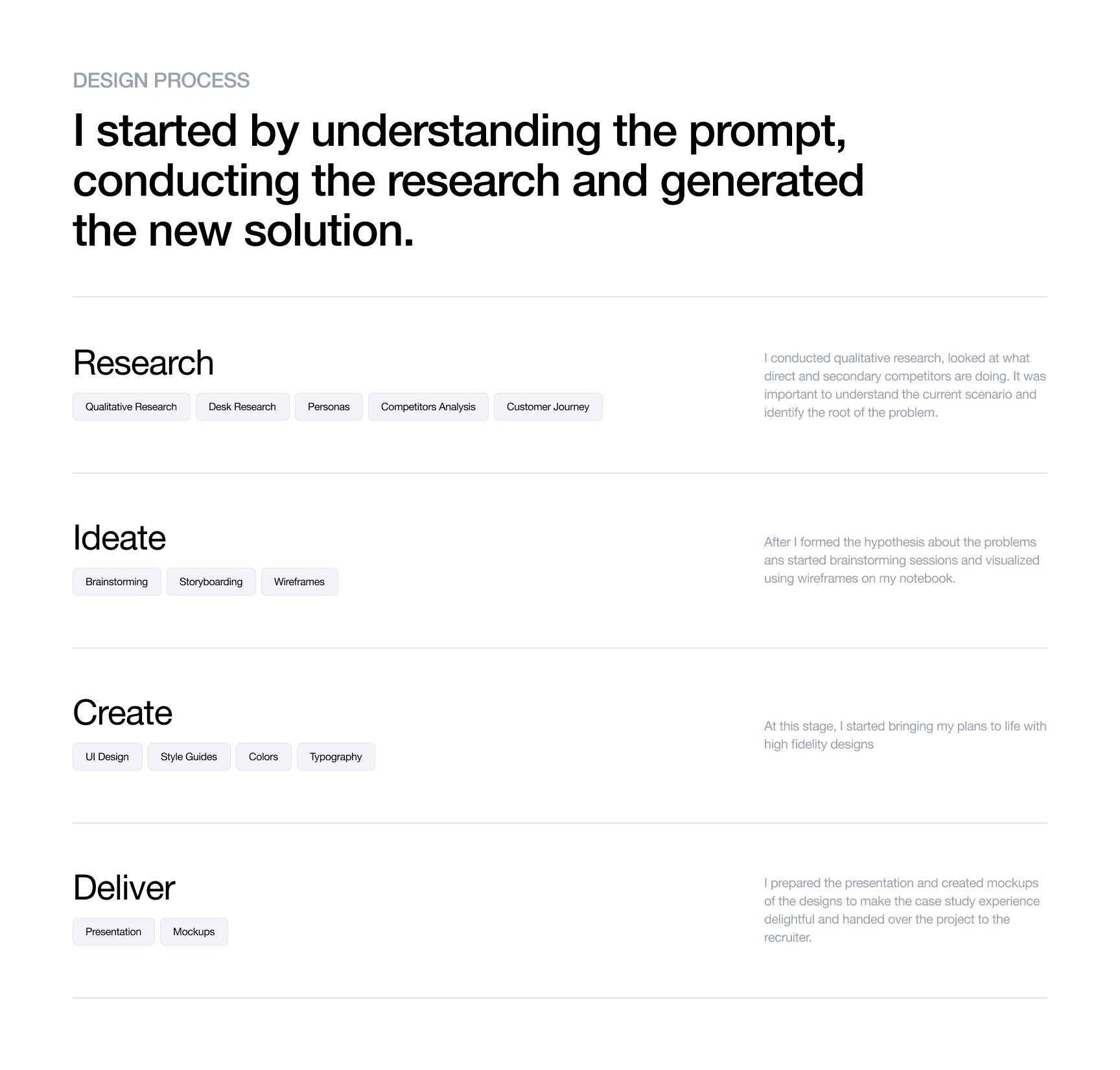Select the Desk Research chip
The width and height of the screenshot is (1120, 1070).
(x=242, y=406)
